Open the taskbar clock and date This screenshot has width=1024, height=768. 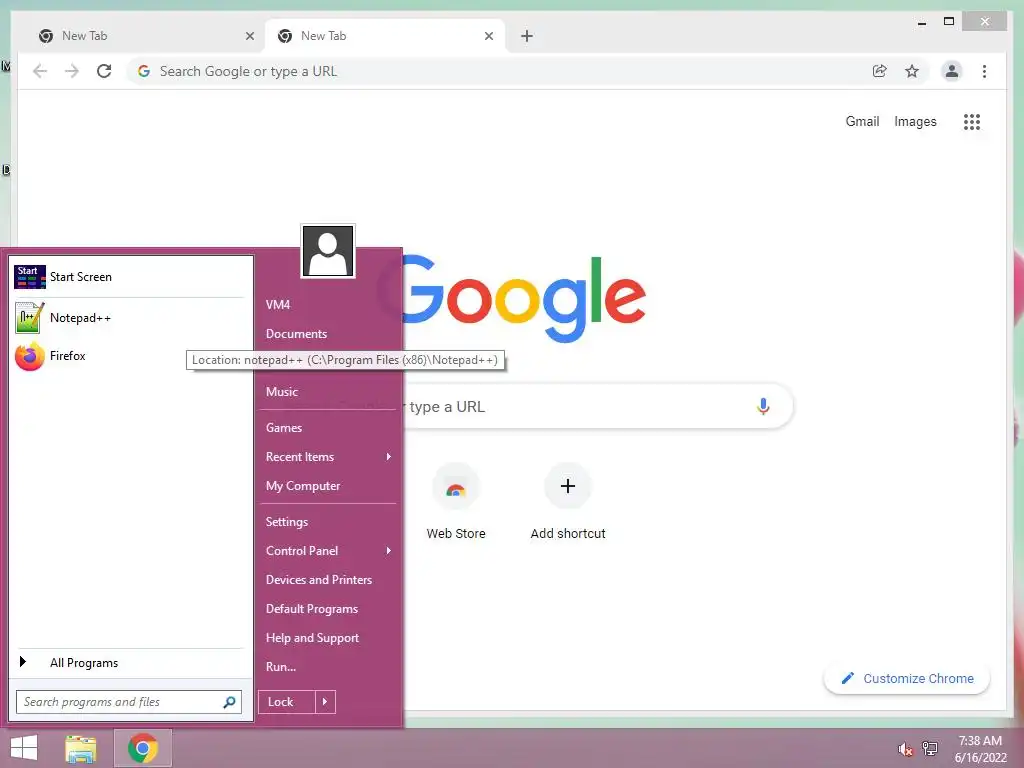click(x=980, y=749)
